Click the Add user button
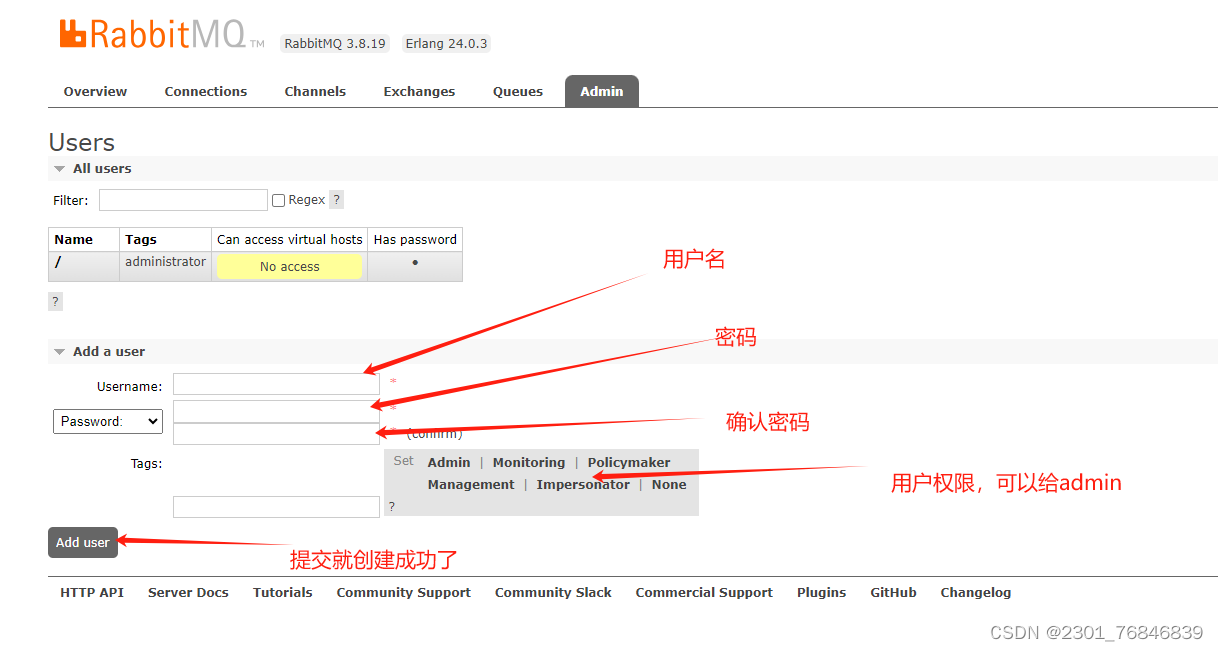Image resolution: width=1218 pixels, height=651 pixels. tap(83, 542)
